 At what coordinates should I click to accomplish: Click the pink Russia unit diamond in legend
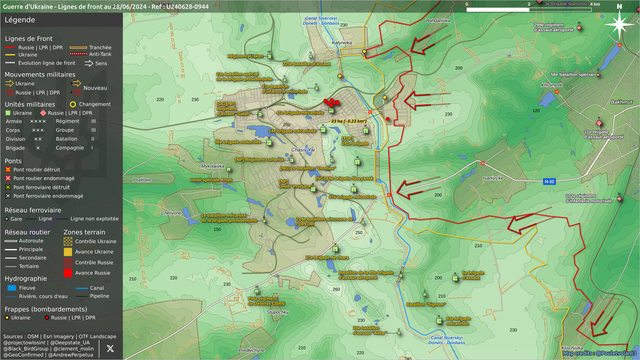pyautogui.click(x=43, y=113)
